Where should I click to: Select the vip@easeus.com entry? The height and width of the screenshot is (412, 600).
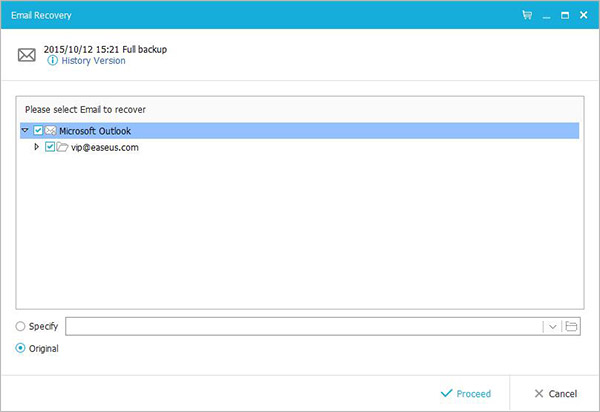click(x=105, y=147)
